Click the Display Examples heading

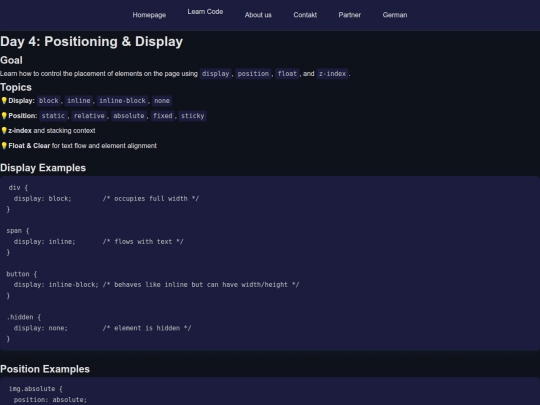[43, 168]
